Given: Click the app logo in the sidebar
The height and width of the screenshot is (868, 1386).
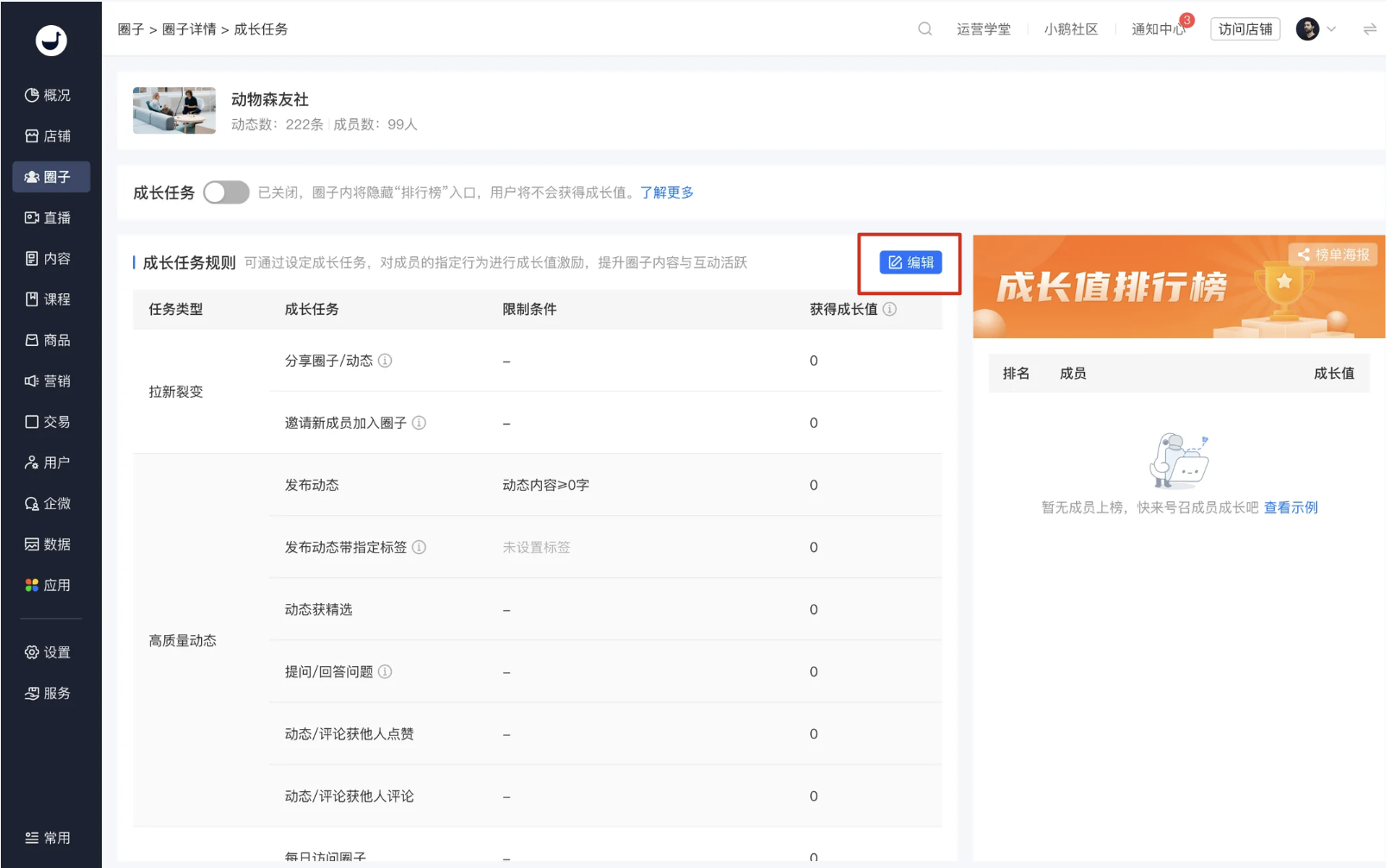Looking at the screenshot, I should coord(51,41).
